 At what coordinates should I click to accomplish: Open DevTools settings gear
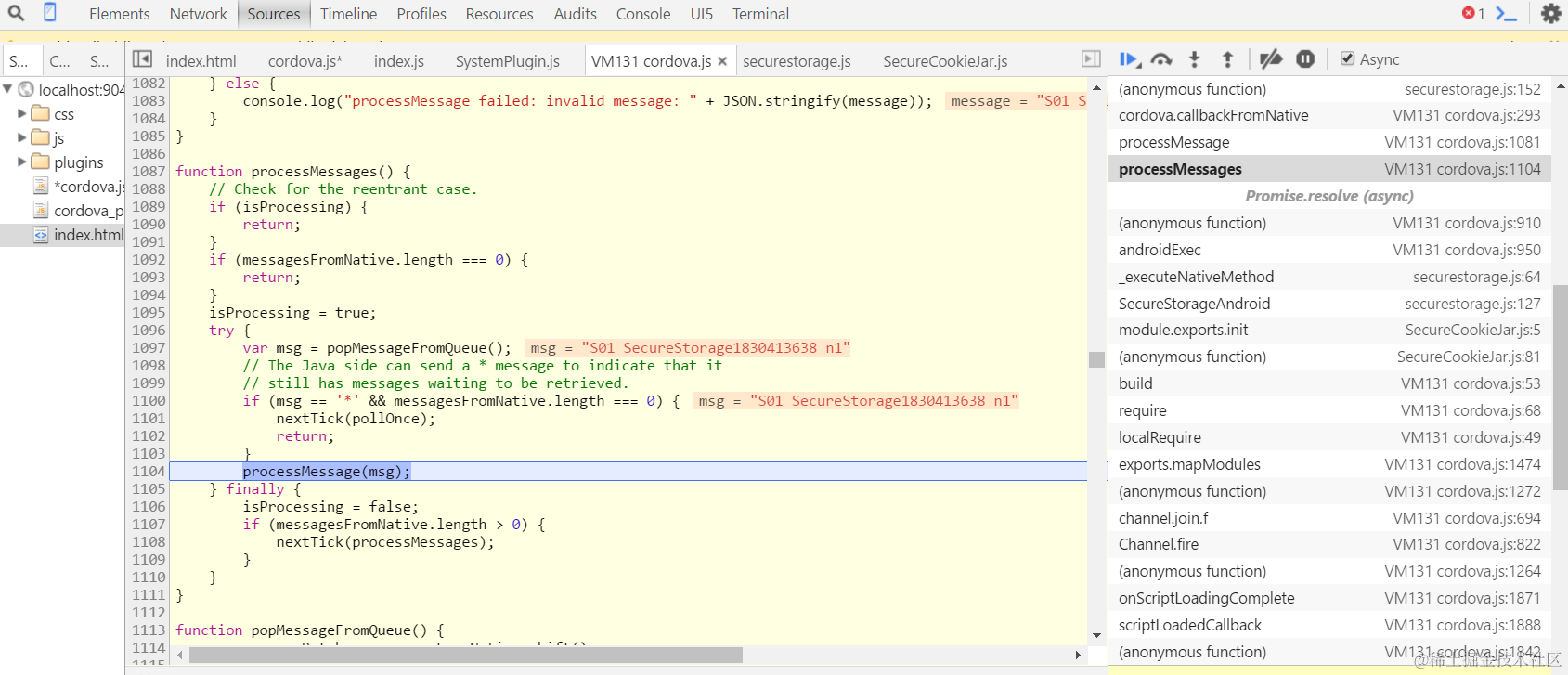click(x=1550, y=13)
